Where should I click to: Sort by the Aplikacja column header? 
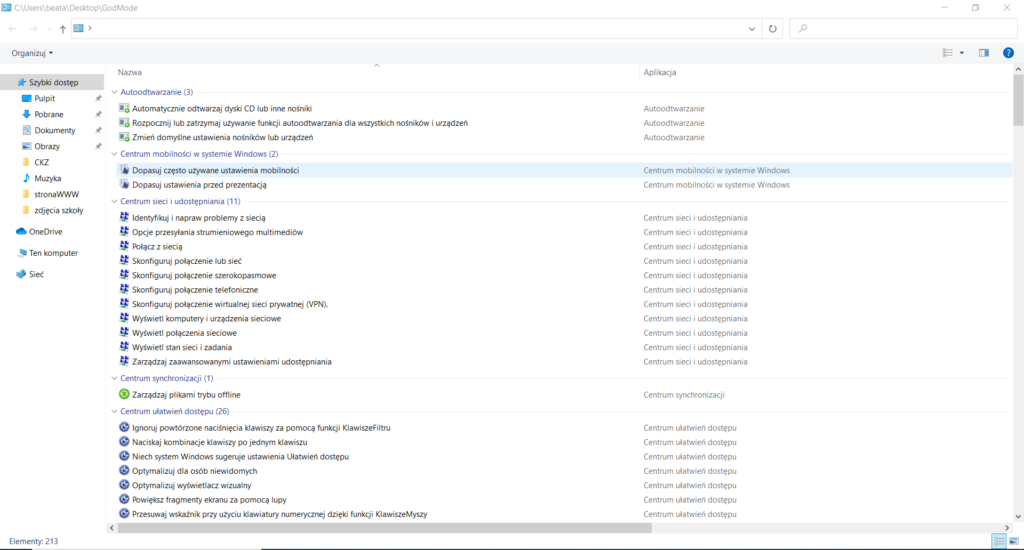660,73
